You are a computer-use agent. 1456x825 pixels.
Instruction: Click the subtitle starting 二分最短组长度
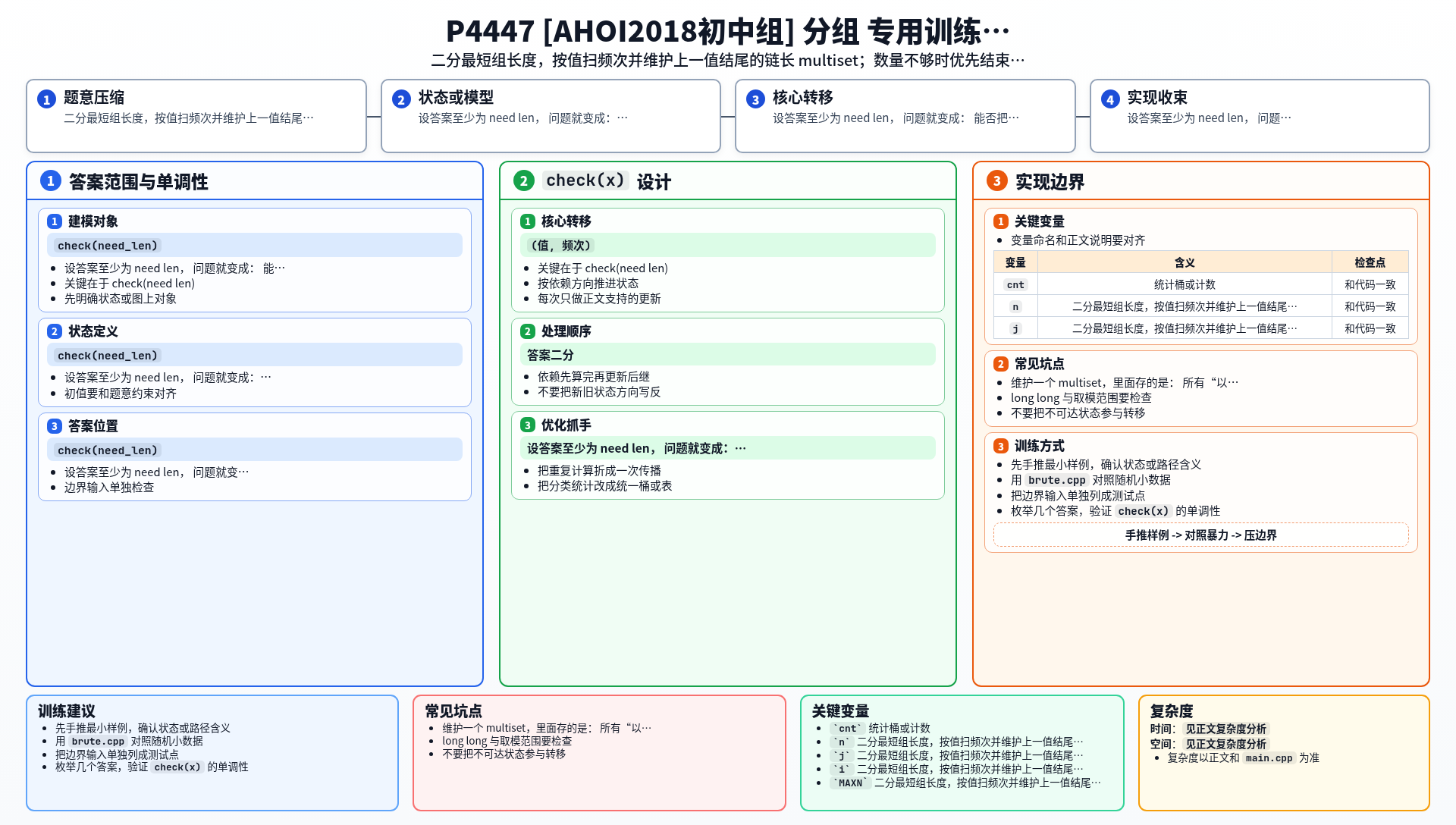coord(728,60)
